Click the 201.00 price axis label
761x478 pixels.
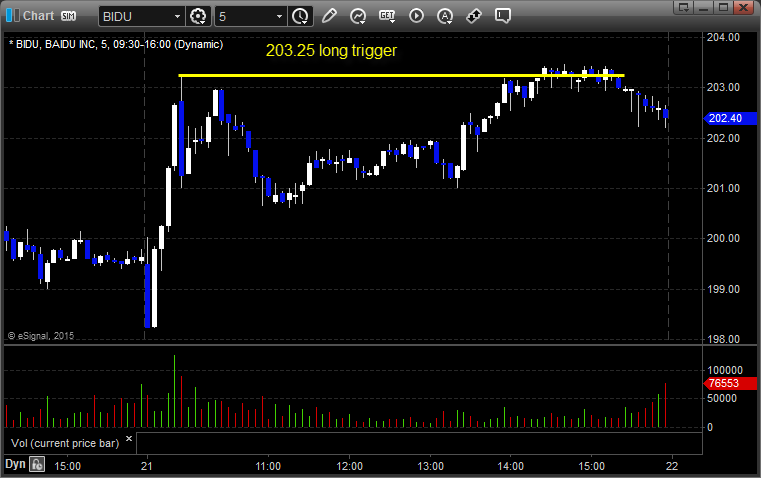tap(723, 188)
